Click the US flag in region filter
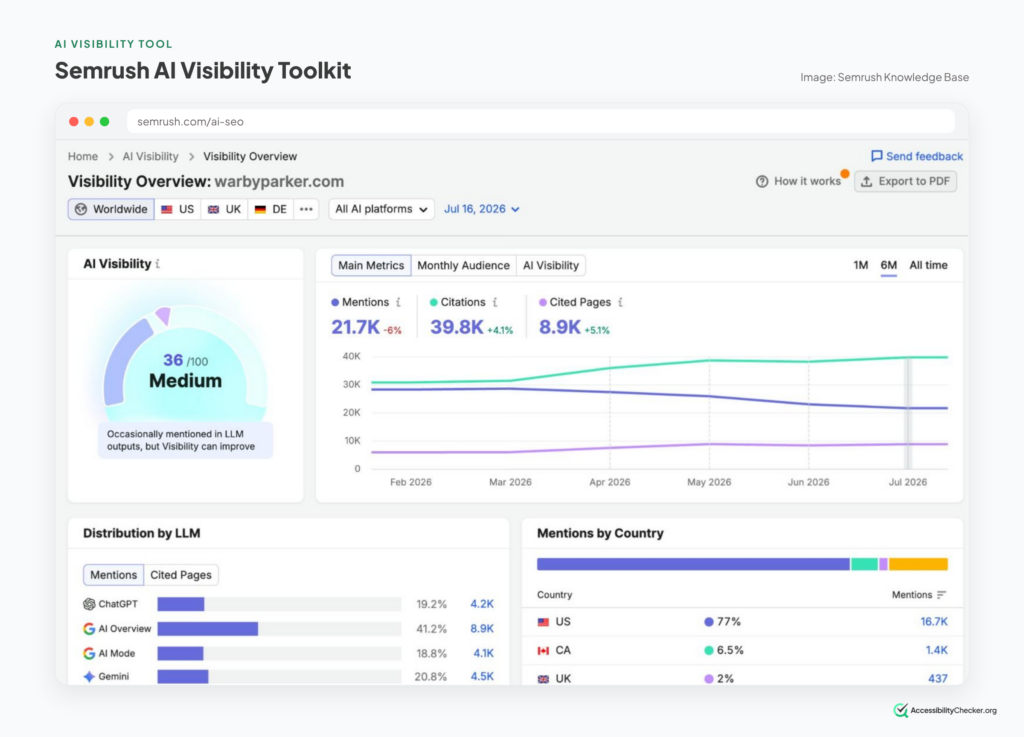The width and height of the screenshot is (1024, 737). (167, 210)
